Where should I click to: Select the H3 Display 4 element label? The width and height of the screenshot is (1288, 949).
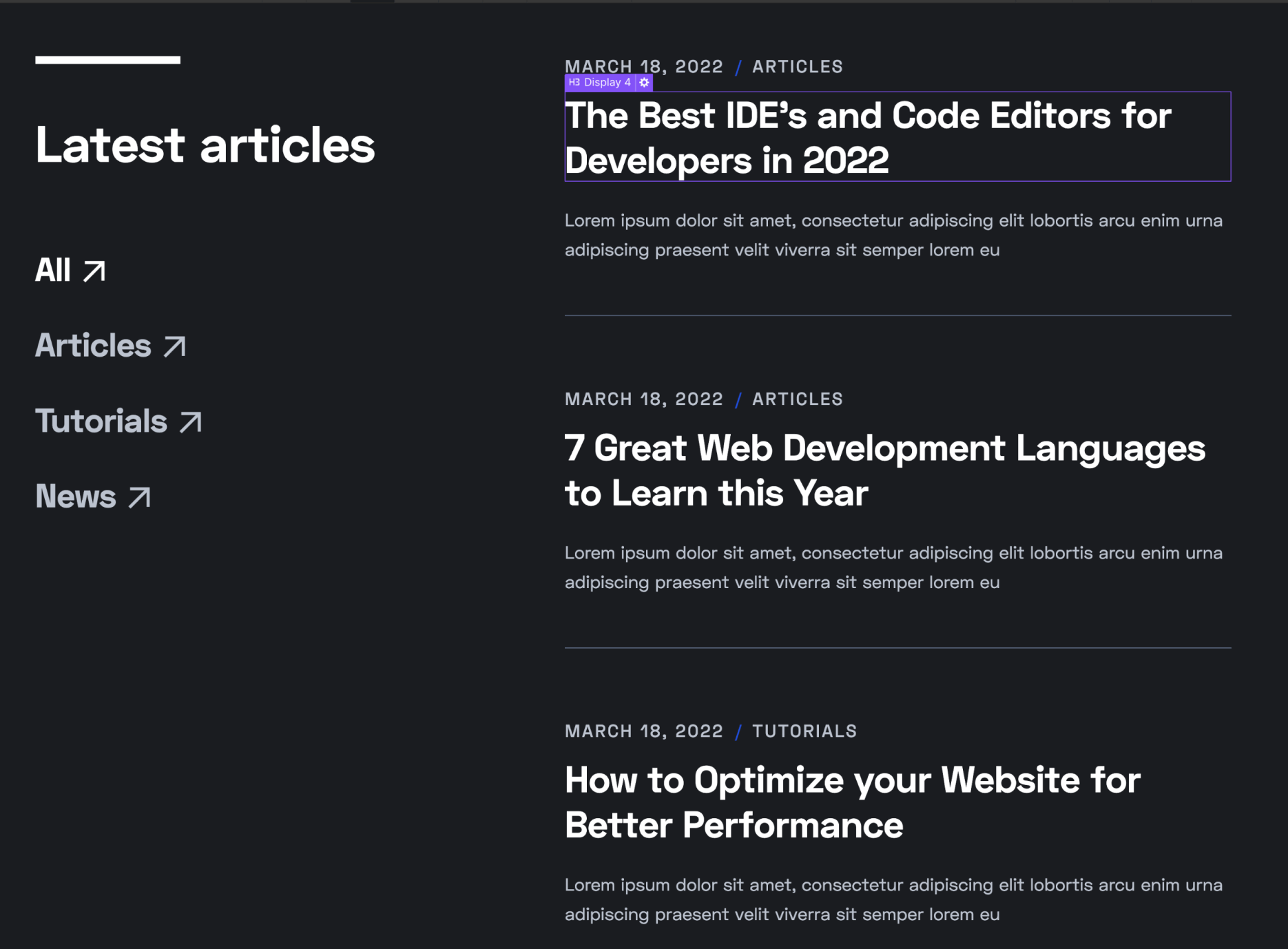pos(599,82)
